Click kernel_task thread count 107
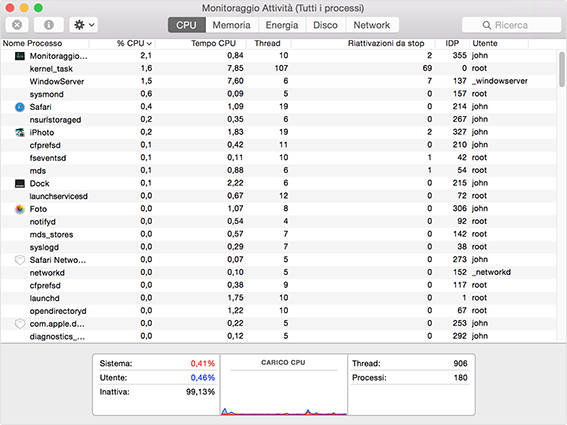Screen dimensions: 567x425 pos(281,68)
